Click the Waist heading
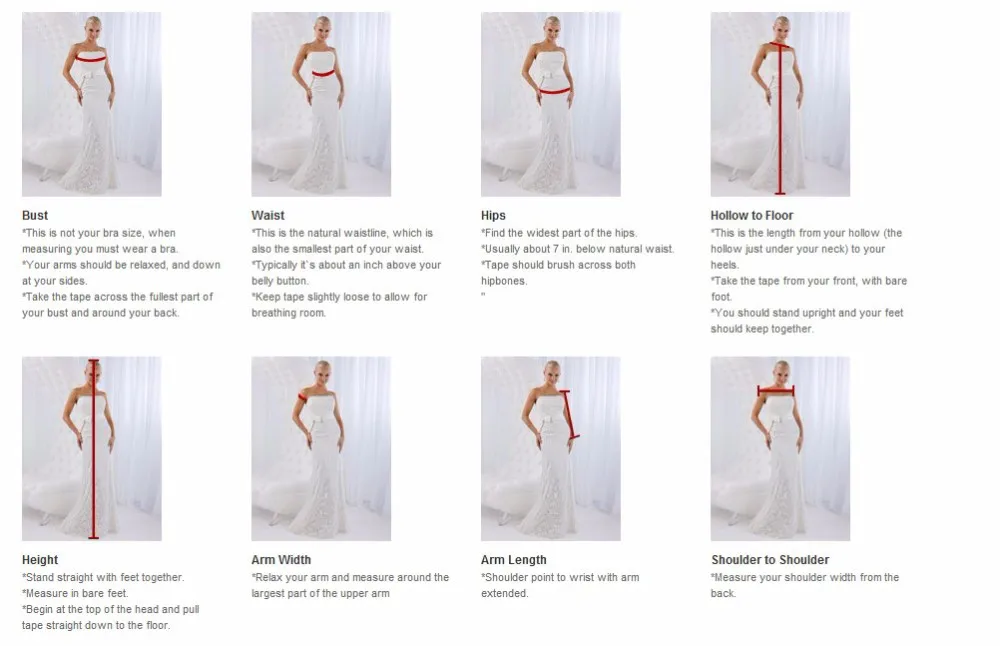The image size is (1000, 646). 268,216
